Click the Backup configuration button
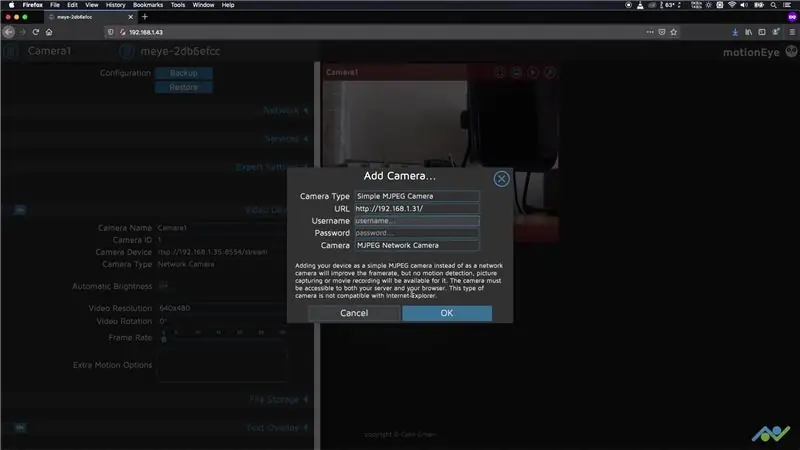This screenshot has width=800, height=450. click(x=184, y=73)
